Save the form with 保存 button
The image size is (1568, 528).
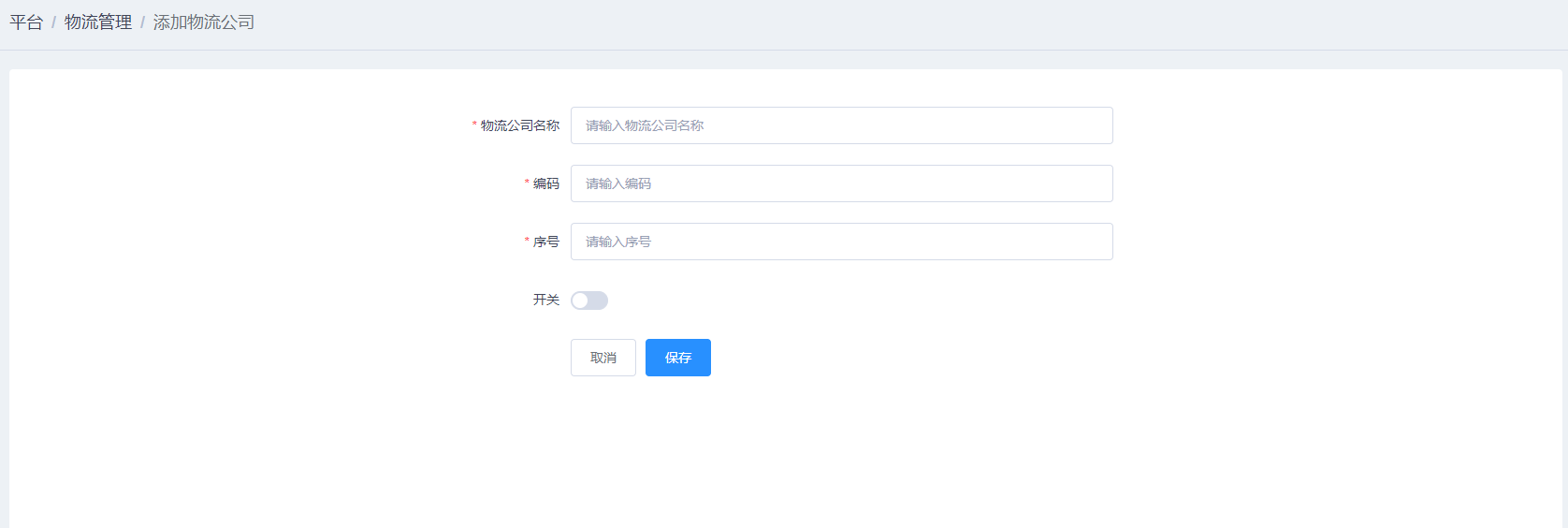(x=678, y=358)
